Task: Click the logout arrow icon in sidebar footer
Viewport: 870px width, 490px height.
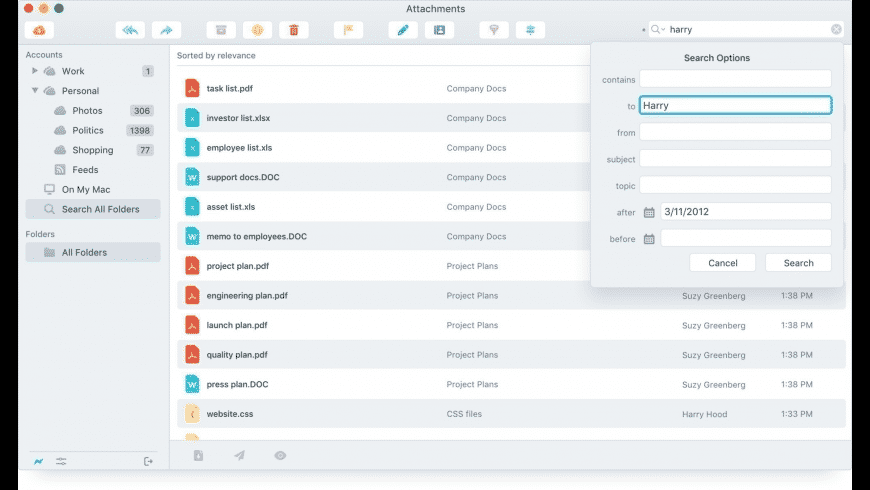Action: [148, 461]
